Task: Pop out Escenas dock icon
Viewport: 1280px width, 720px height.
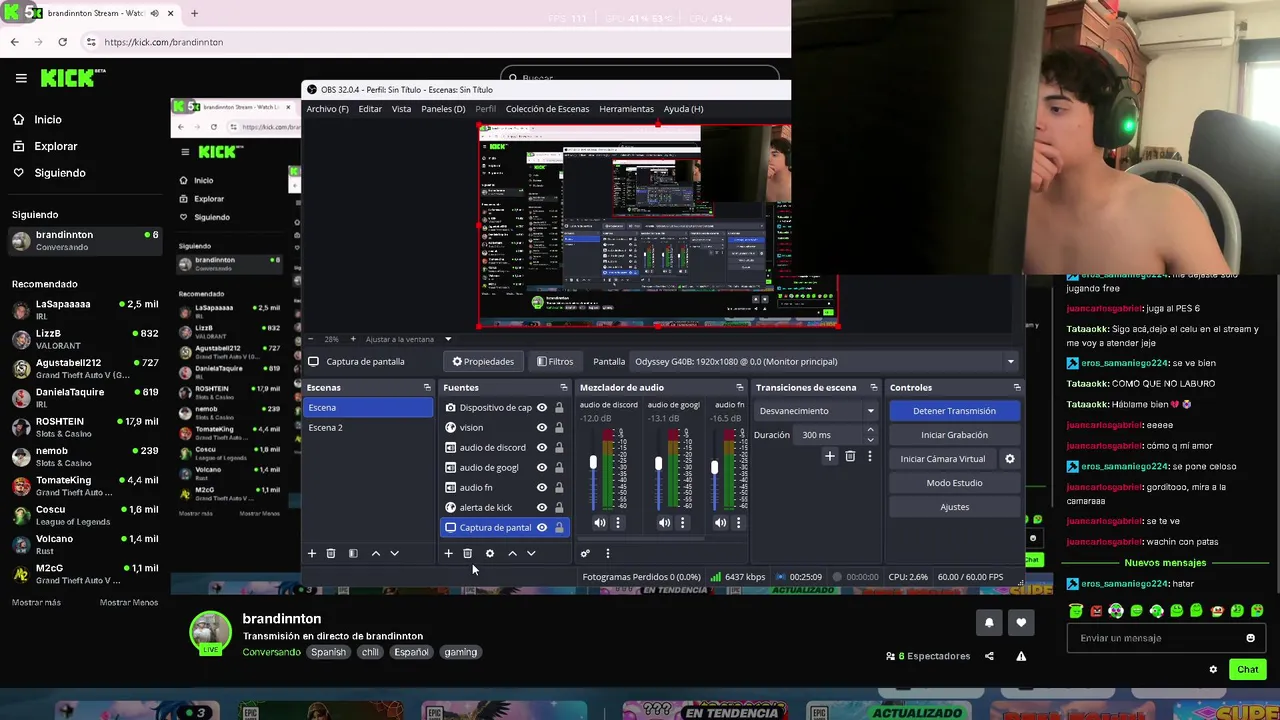Action: tap(427, 387)
